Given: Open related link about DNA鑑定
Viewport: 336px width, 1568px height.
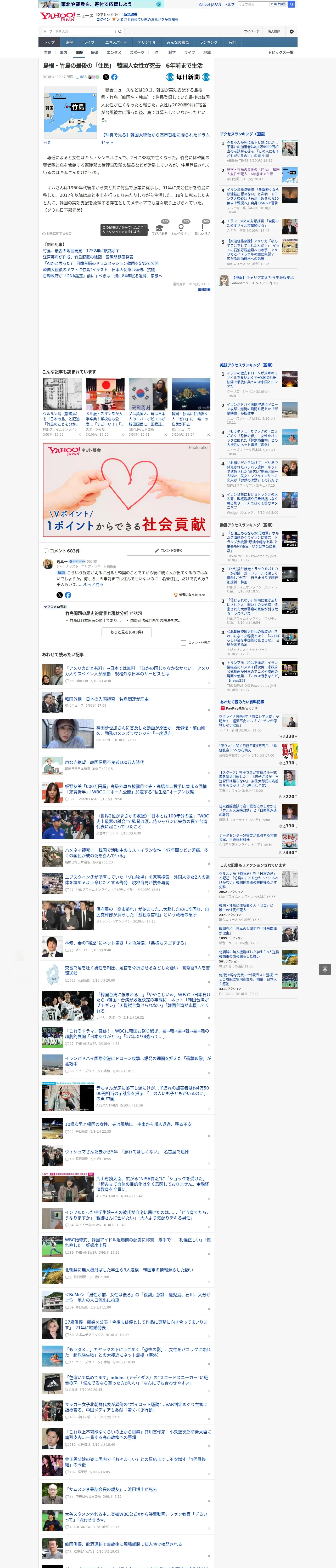Looking at the screenshot, I should pyautogui.click(x=102, y=276).
